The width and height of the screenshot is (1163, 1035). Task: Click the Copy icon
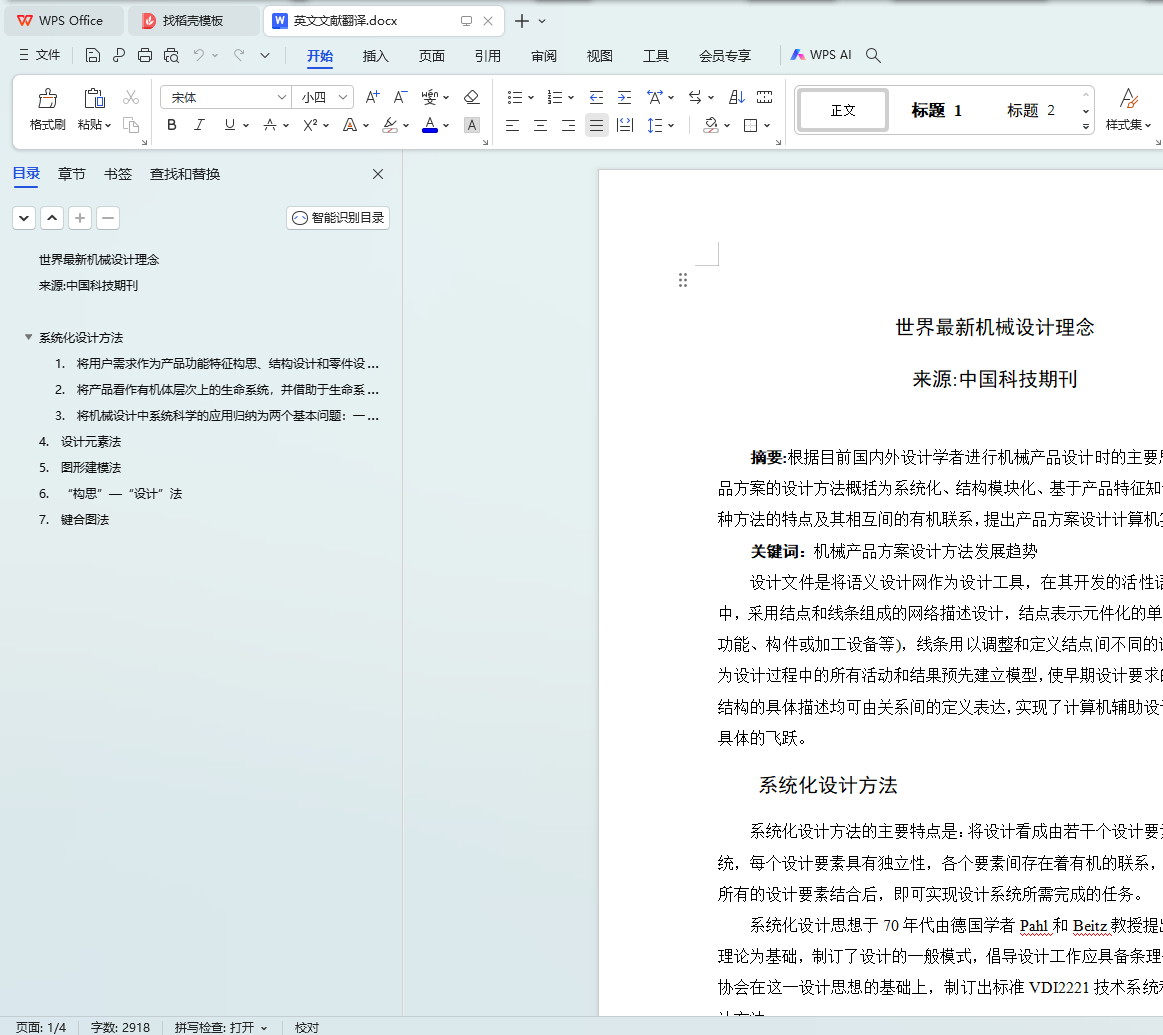tap(131, 125)
